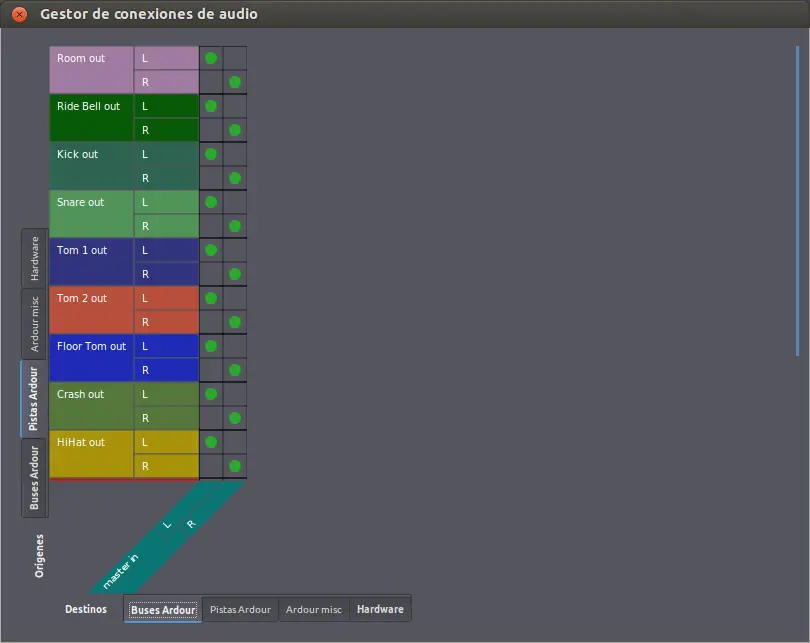Toggle Snare out L to master L connection
810x643 pixels.
[x=211, y=202]
